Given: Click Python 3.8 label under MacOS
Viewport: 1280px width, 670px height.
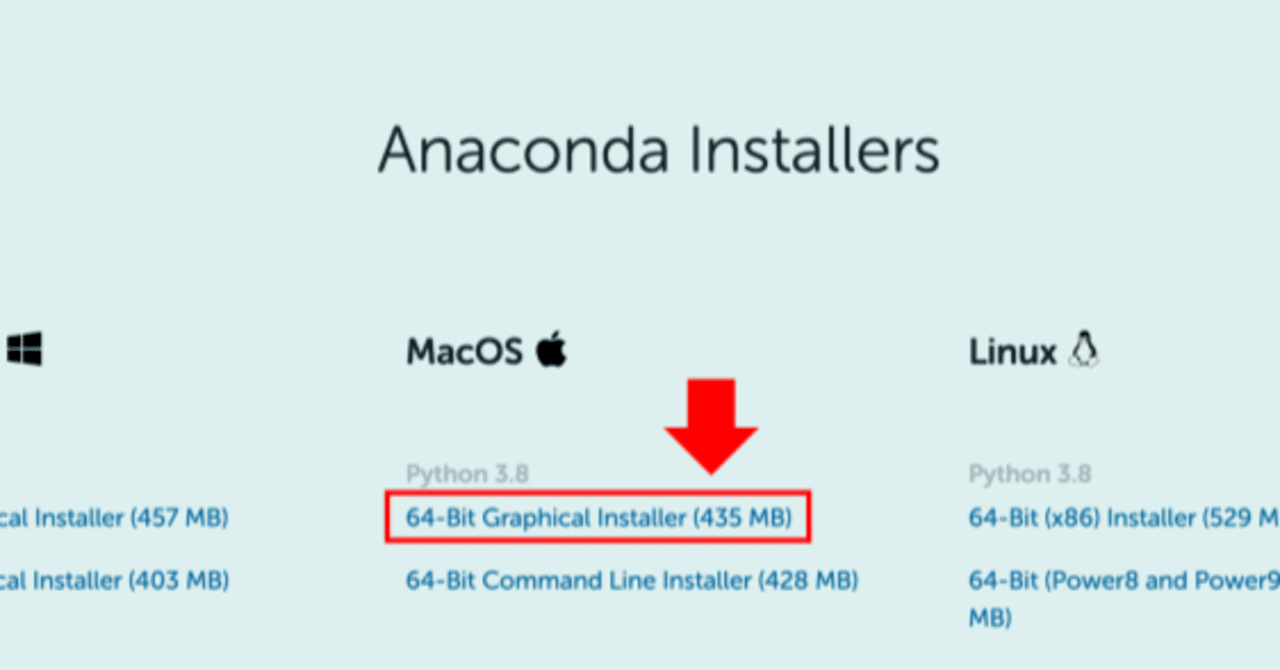Looking at the screenshot, I should point(467,474).
